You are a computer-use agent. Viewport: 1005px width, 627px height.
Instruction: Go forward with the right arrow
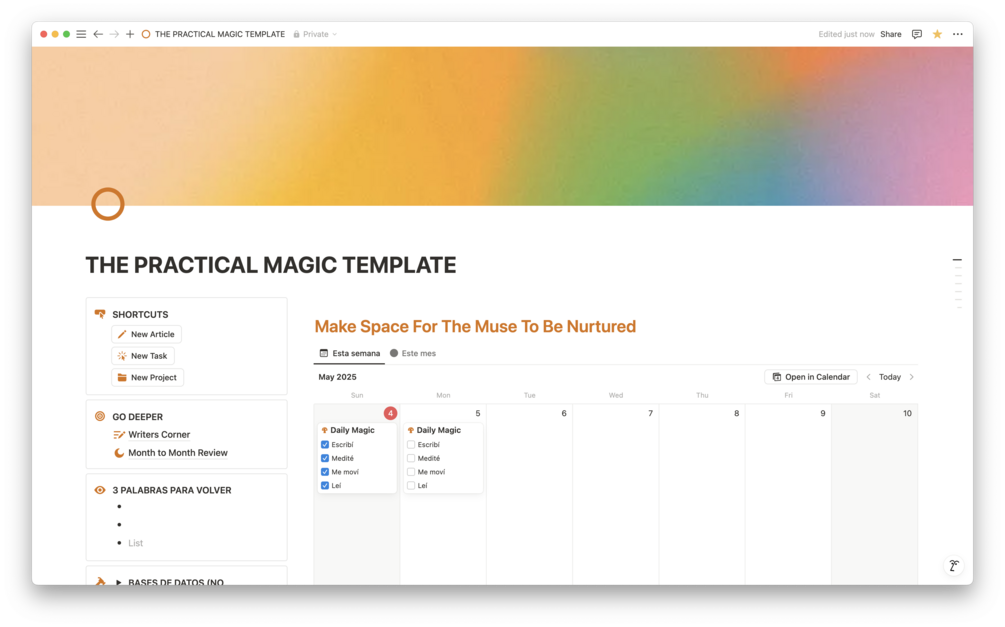tap(114, 34)
